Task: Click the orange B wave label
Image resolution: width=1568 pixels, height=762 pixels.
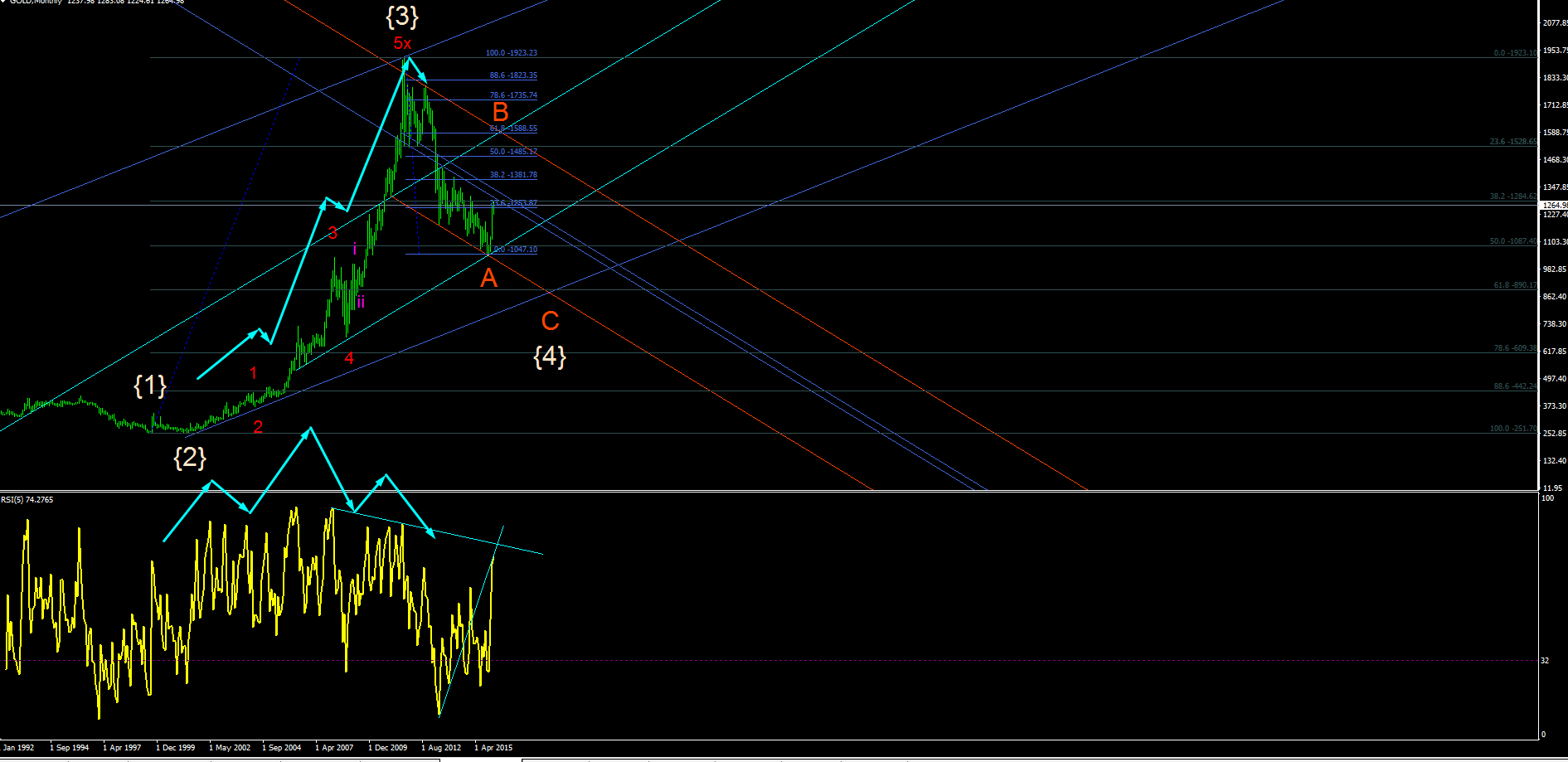Action: pyautogui.click(x=500, y=112)
